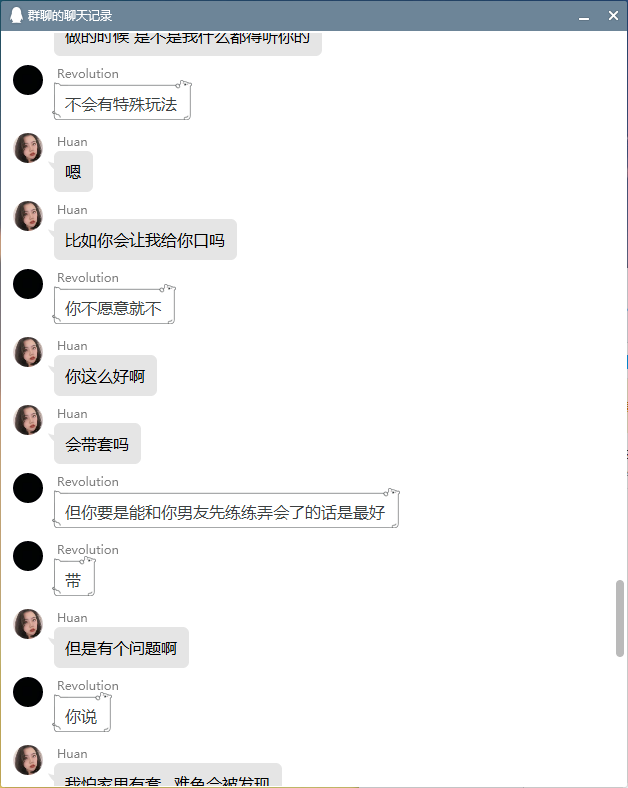Click Huan's avatar next to 嗯 message

[28, 148]
